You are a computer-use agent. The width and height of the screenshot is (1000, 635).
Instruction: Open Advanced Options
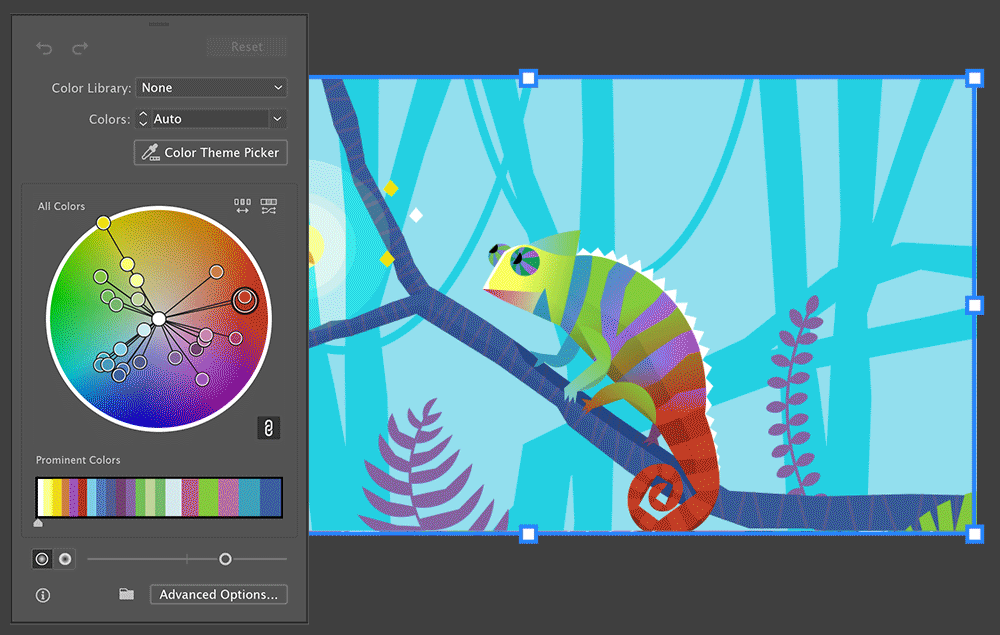tap(218, 594)
